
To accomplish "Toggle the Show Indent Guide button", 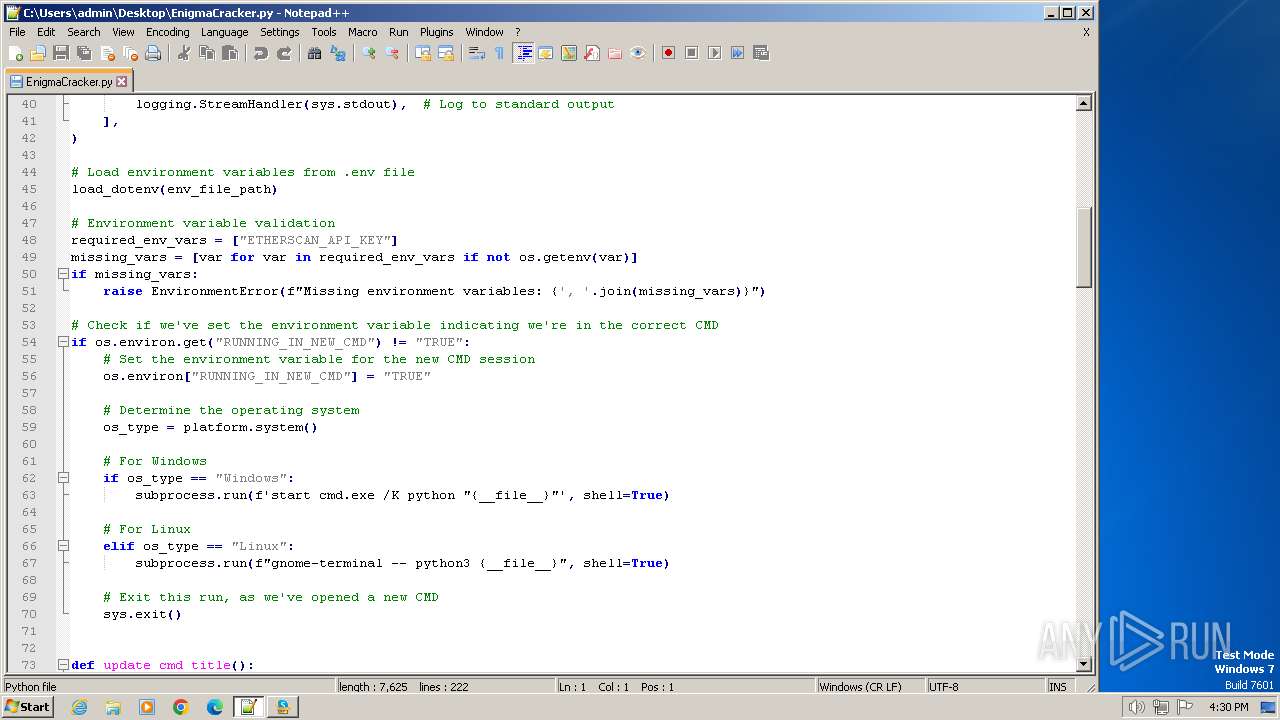I will [x=523, y=53].
